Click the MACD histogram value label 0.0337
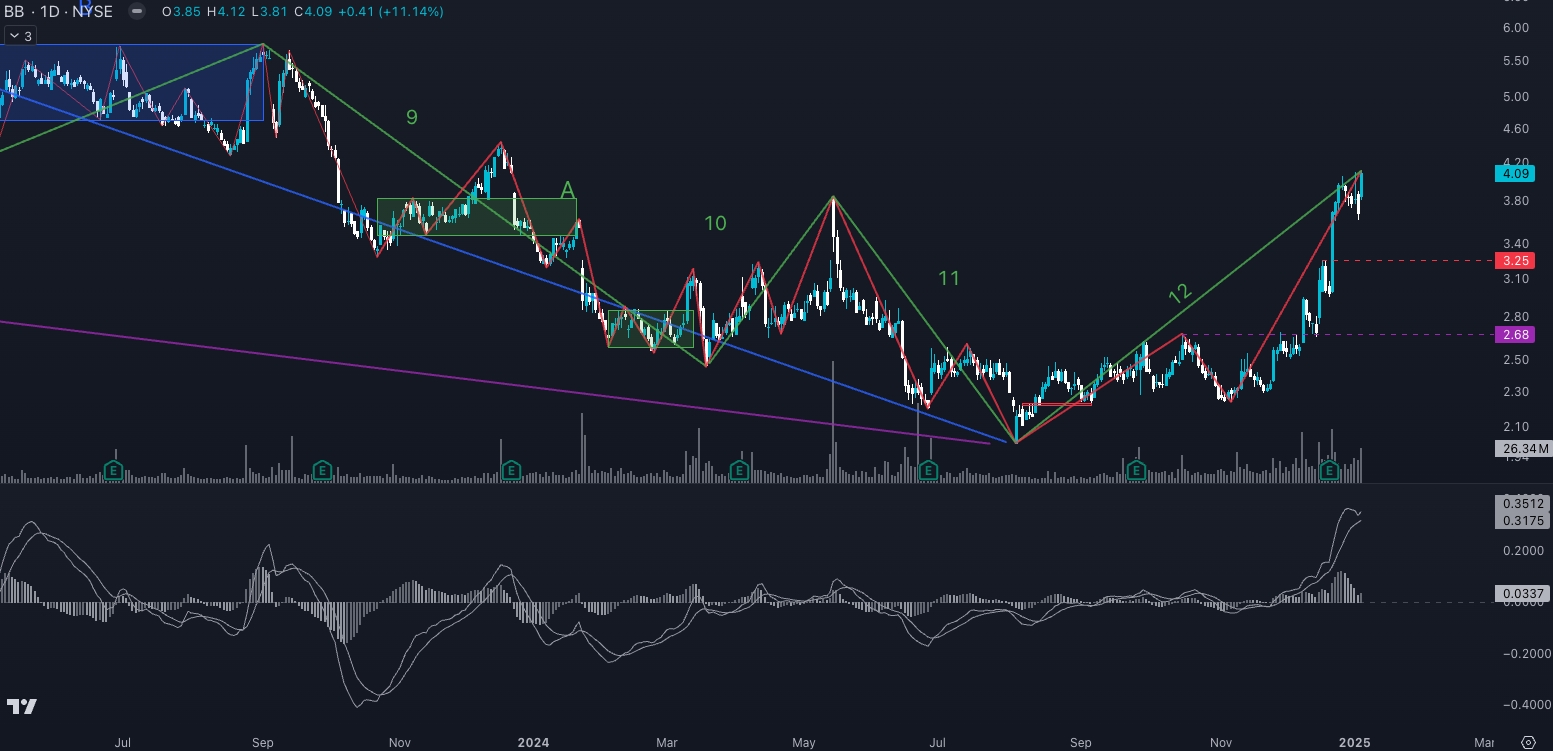1553x751 pixels. click(1521, 594)
